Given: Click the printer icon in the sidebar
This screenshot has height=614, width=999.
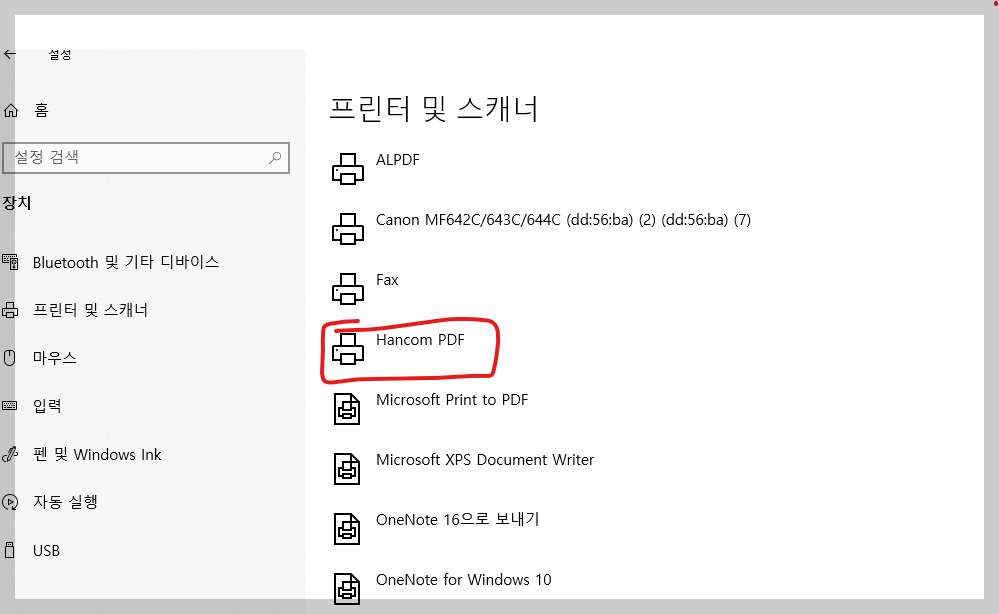Looking at the screenshot, I should tap(10, 310).
